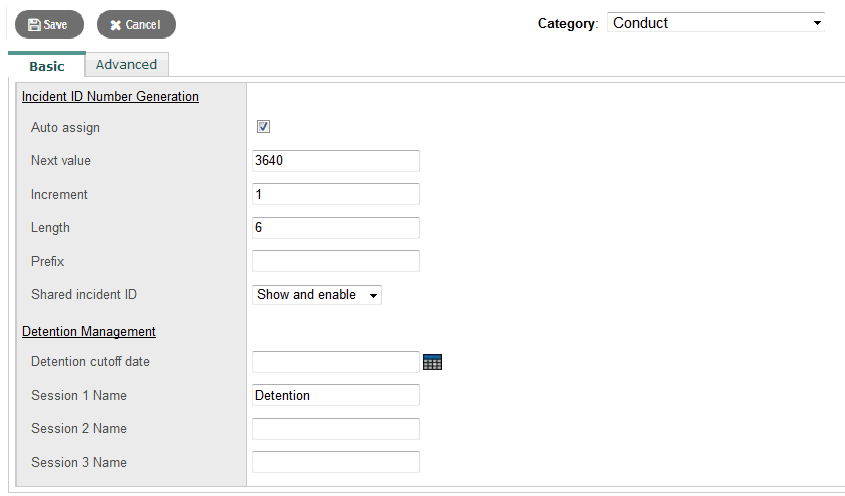Image resolution: width=845 pixels, height=496 pixels.
Task: Click the Detention cutoff date field
Action: [335, 362]
